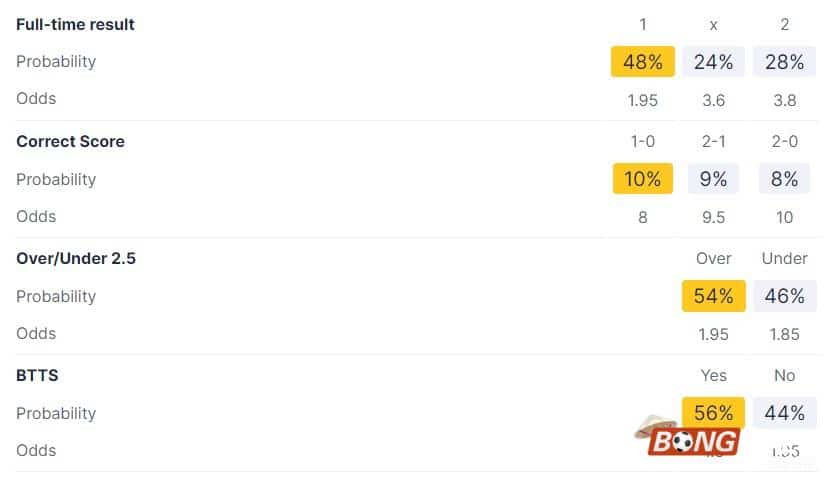The image size is (832, 477).
Task: Pick the 1.85 Under odds value
Action: (x=784, y=334)
